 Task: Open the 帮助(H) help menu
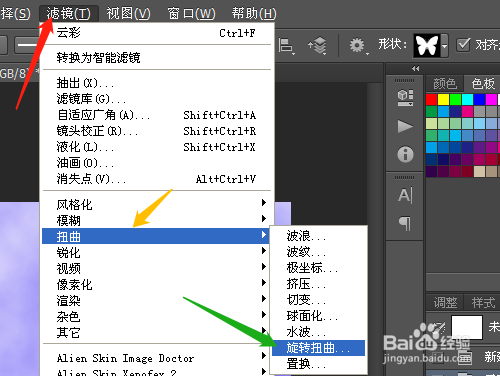point(254,14)
